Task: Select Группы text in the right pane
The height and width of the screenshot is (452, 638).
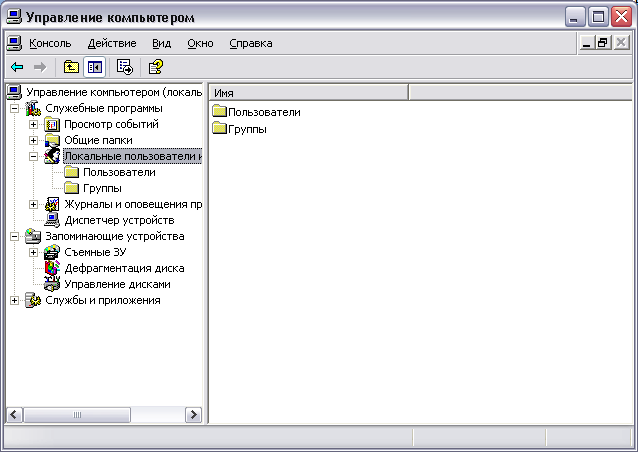Action: (x=247, y=129)
